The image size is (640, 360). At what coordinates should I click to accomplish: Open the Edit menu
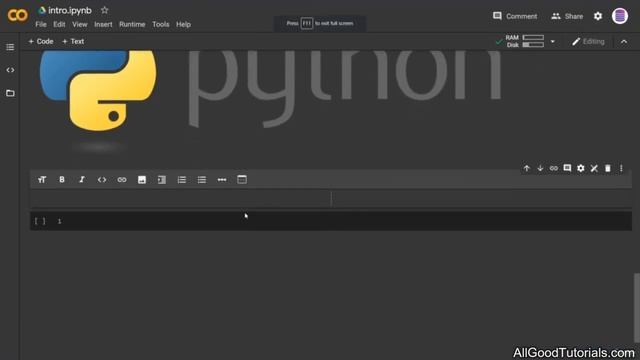(59, 24)
